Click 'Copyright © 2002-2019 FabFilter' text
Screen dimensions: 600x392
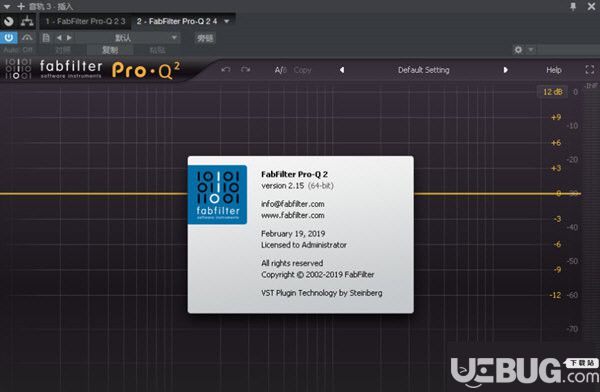coord(318,274)
